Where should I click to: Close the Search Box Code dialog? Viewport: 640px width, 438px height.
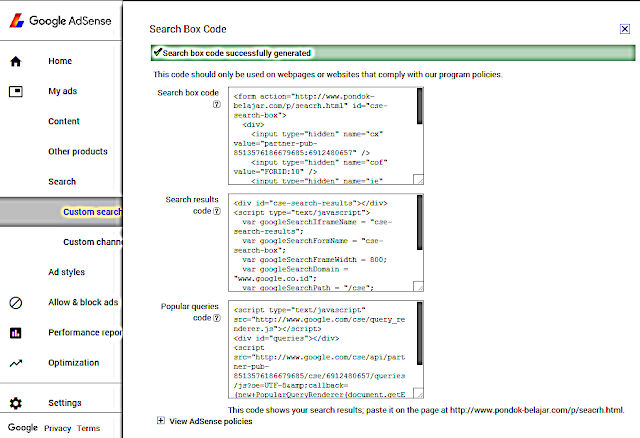[x=625, y=29]
